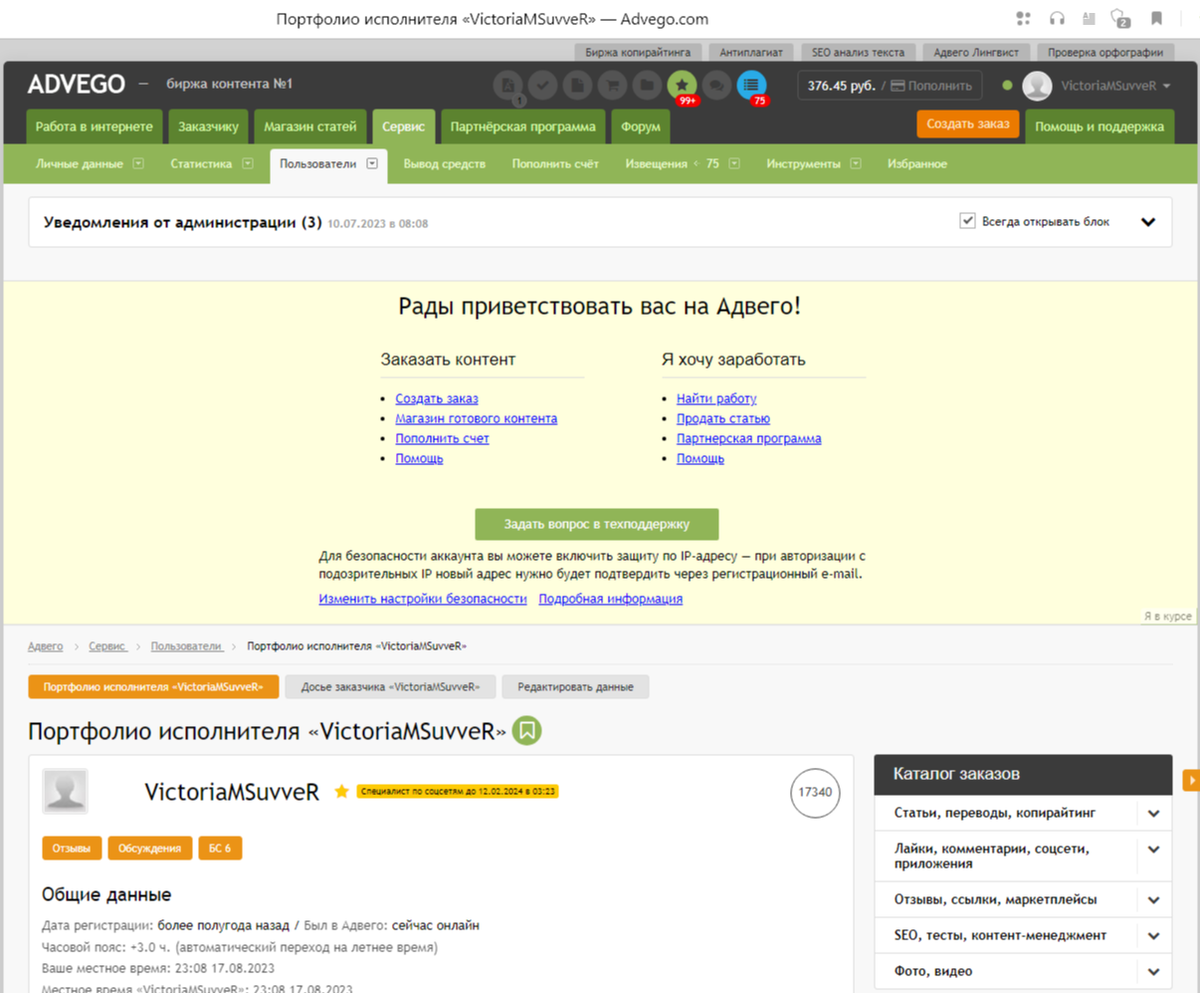The width and height of the screenshot is (1200, 993).
Task: Click the 'Создать заказ' orange button
Action: pyautogui.click(x=968, y=124)
